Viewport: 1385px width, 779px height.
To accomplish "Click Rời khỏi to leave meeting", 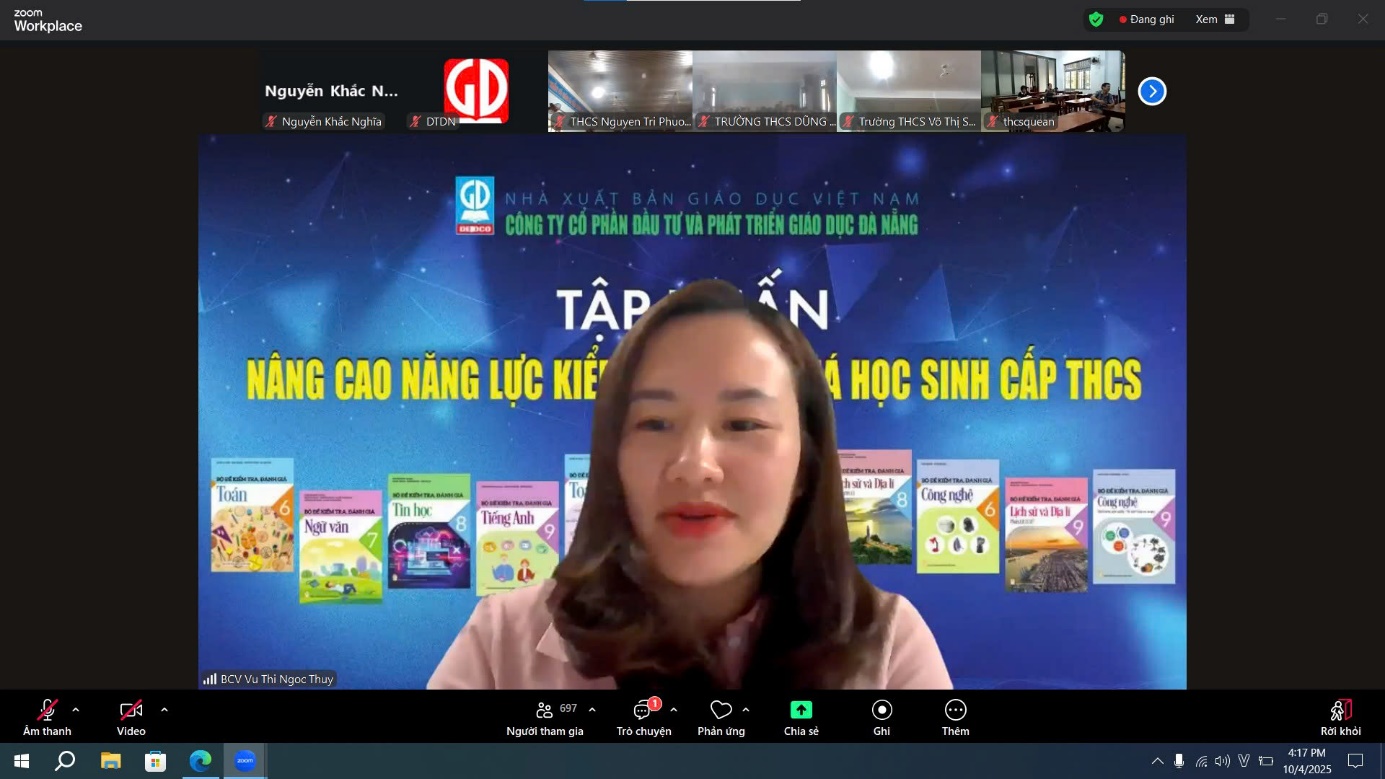I will click(x=1340, y=716).
